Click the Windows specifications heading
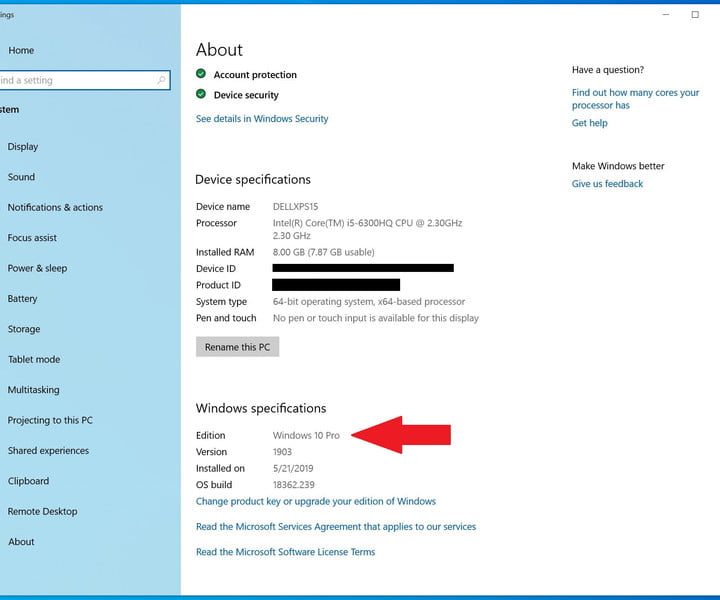Viewport: 720px width, 600px height. [x=261, y=409]
